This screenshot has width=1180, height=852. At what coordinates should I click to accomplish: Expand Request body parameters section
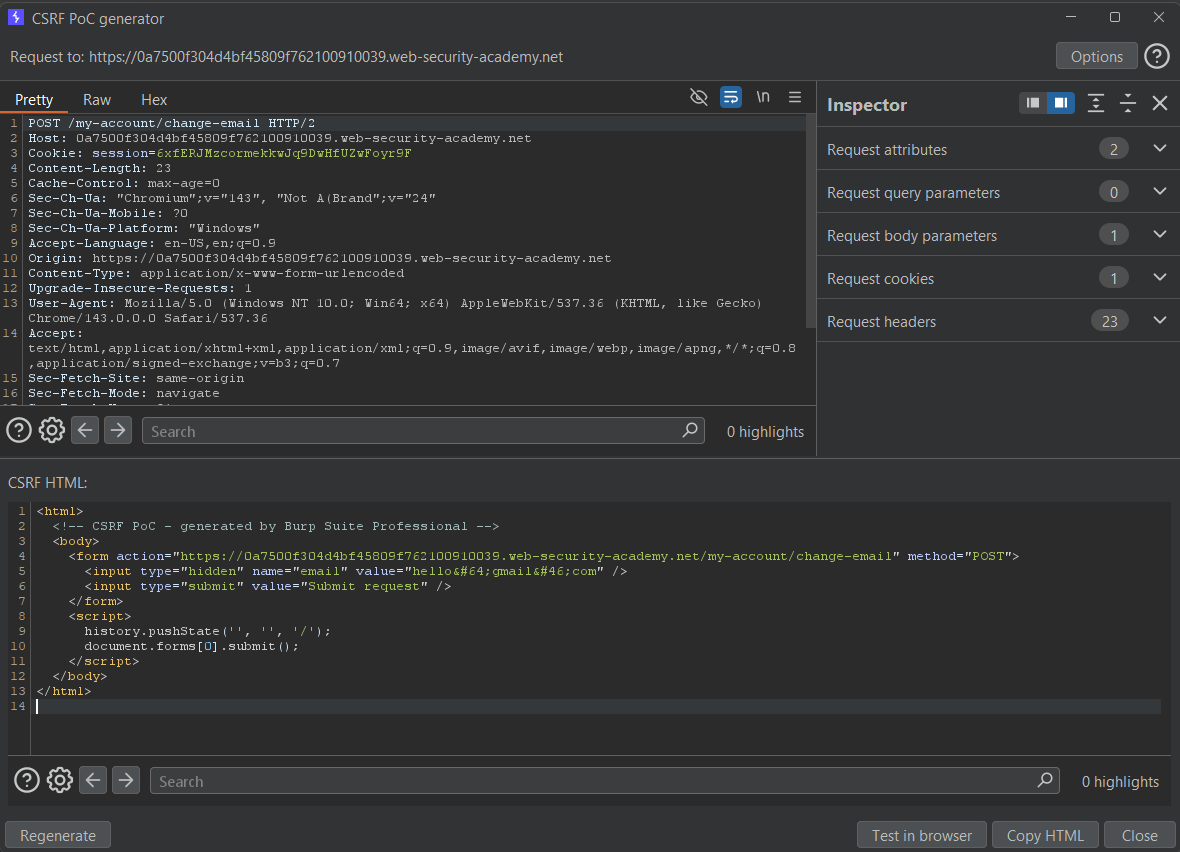click(998, 235)
